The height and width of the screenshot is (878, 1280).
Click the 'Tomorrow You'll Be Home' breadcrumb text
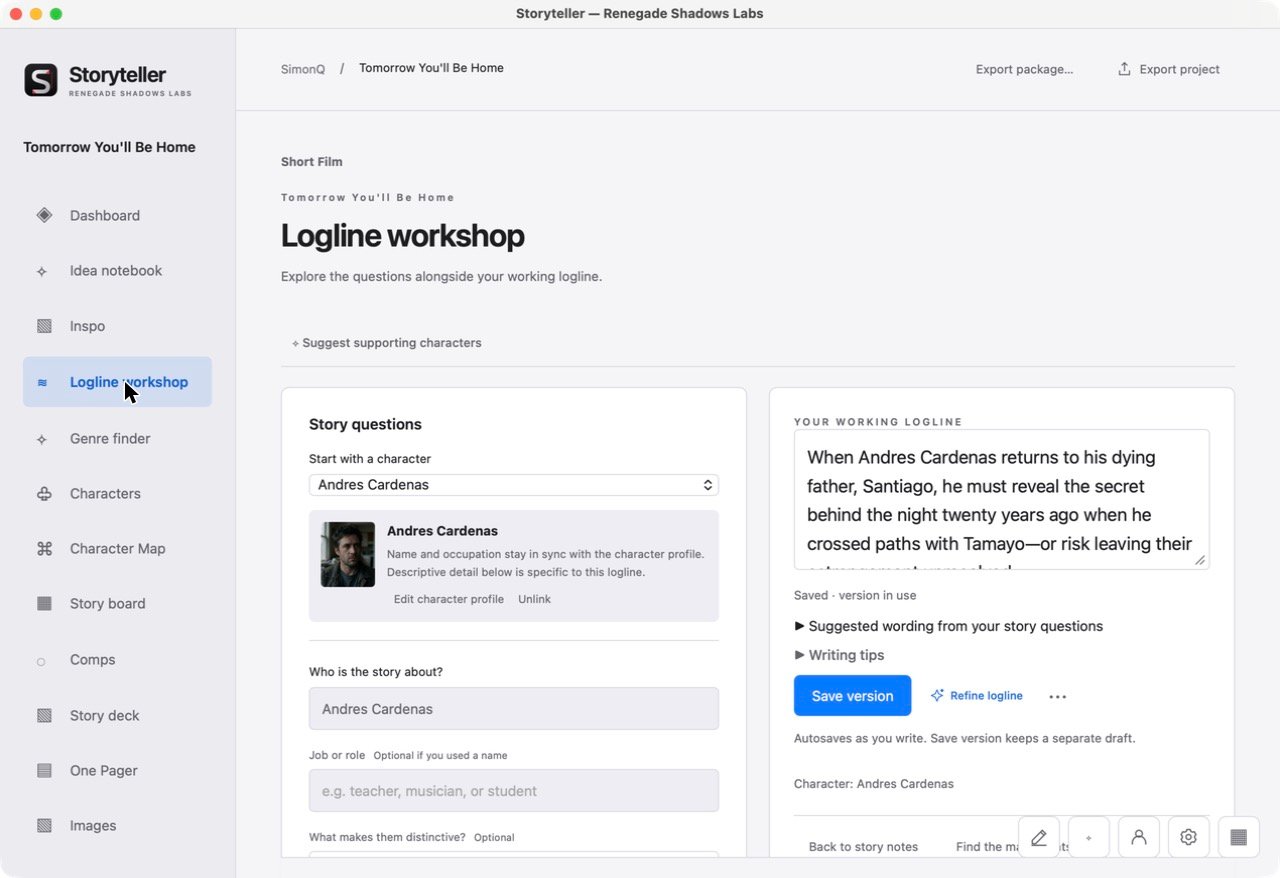(431, 68)
